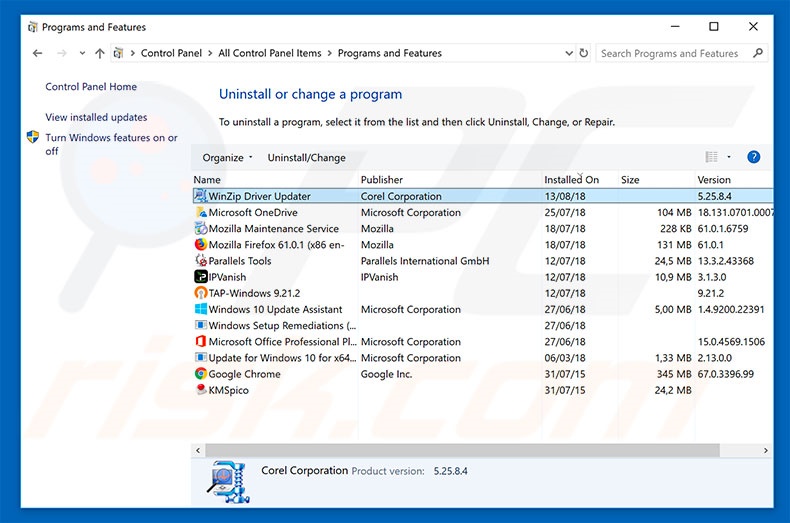Open the Organize dropdown menu
The image size is (790, 523).
[x=227, y=158]
